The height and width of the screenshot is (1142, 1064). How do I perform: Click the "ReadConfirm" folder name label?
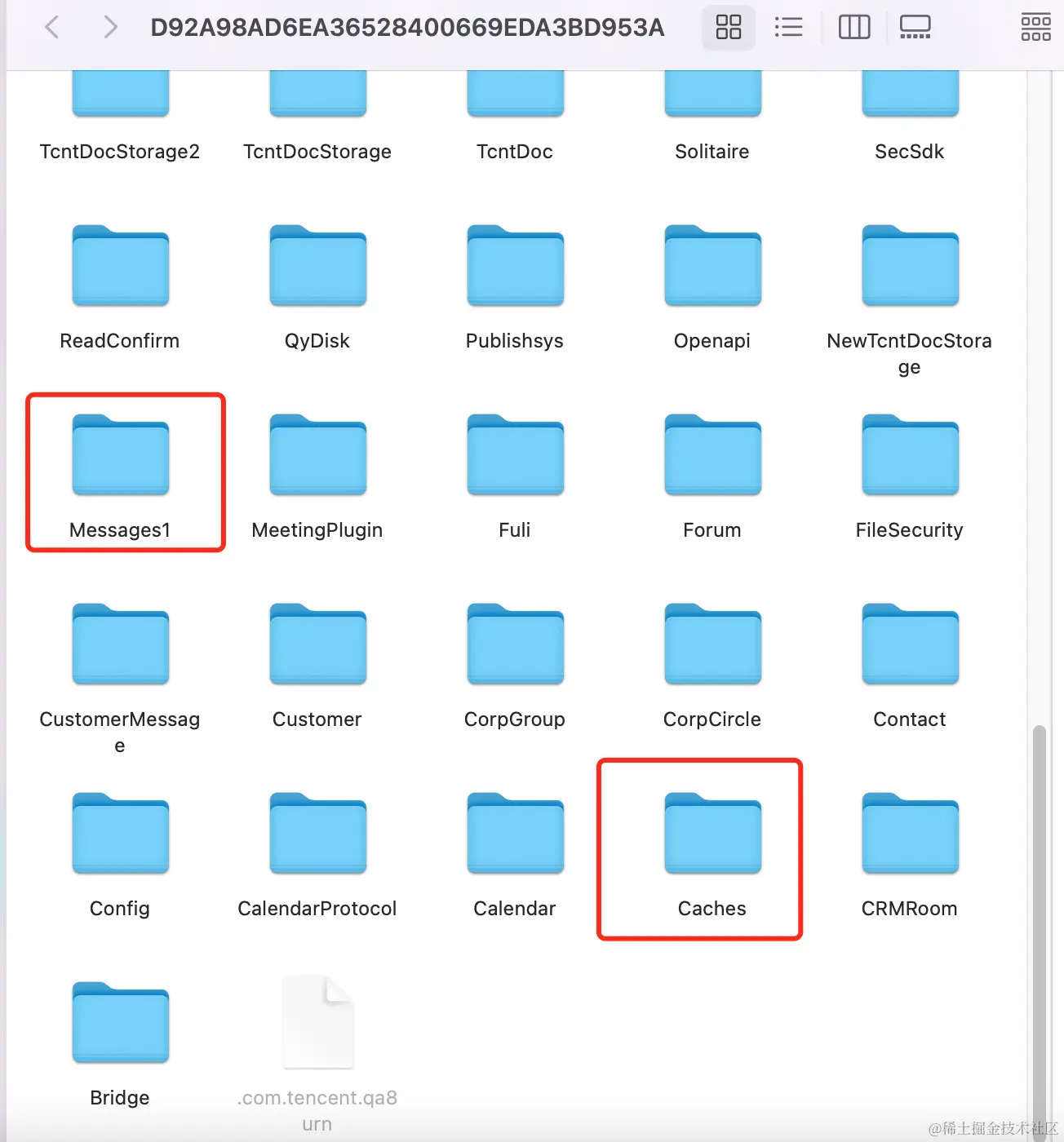tap(120, 341)
